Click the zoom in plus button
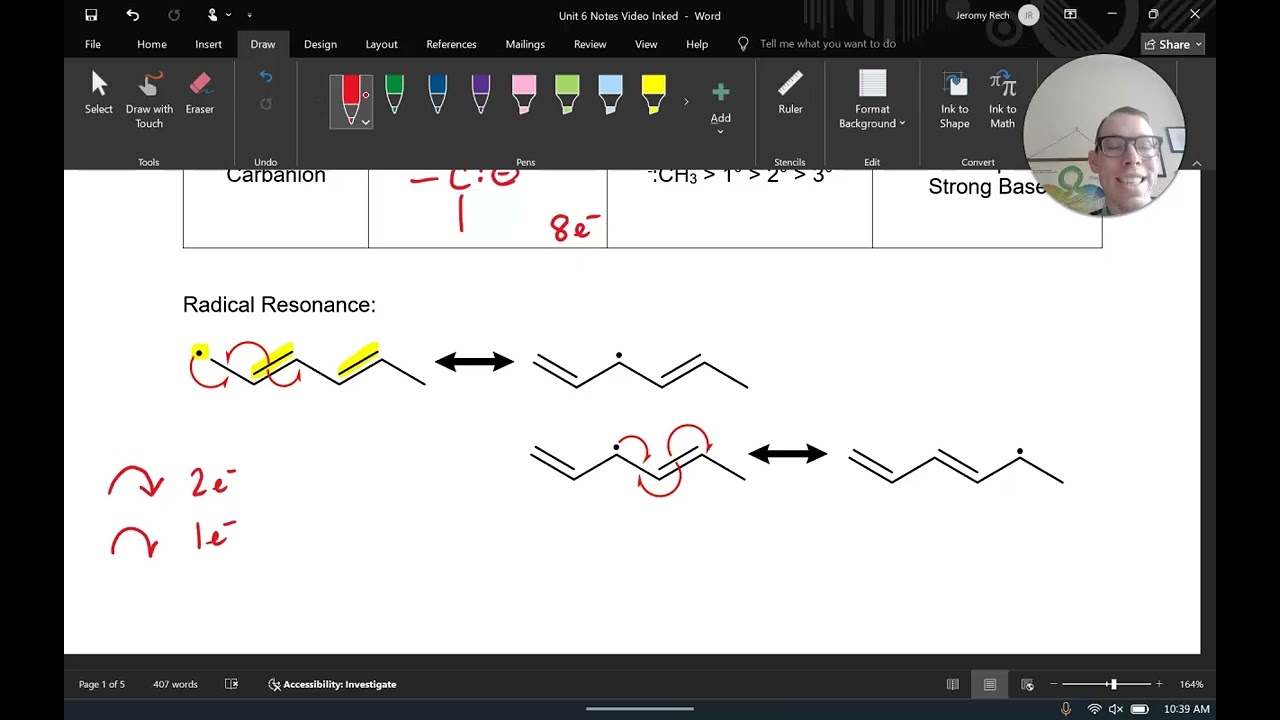This screenshot has height=720, width=1280. [1159, 684]
